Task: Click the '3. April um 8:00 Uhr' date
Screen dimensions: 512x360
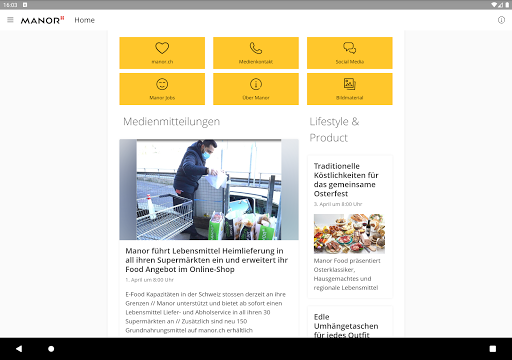Action: point(338,204)
